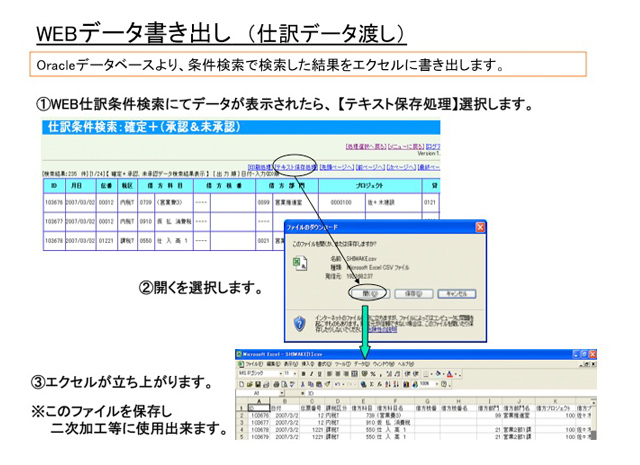Screen dimensions: 640x465
Task: Open the MS Pゴシック font name dropdown
Action: 281,374
